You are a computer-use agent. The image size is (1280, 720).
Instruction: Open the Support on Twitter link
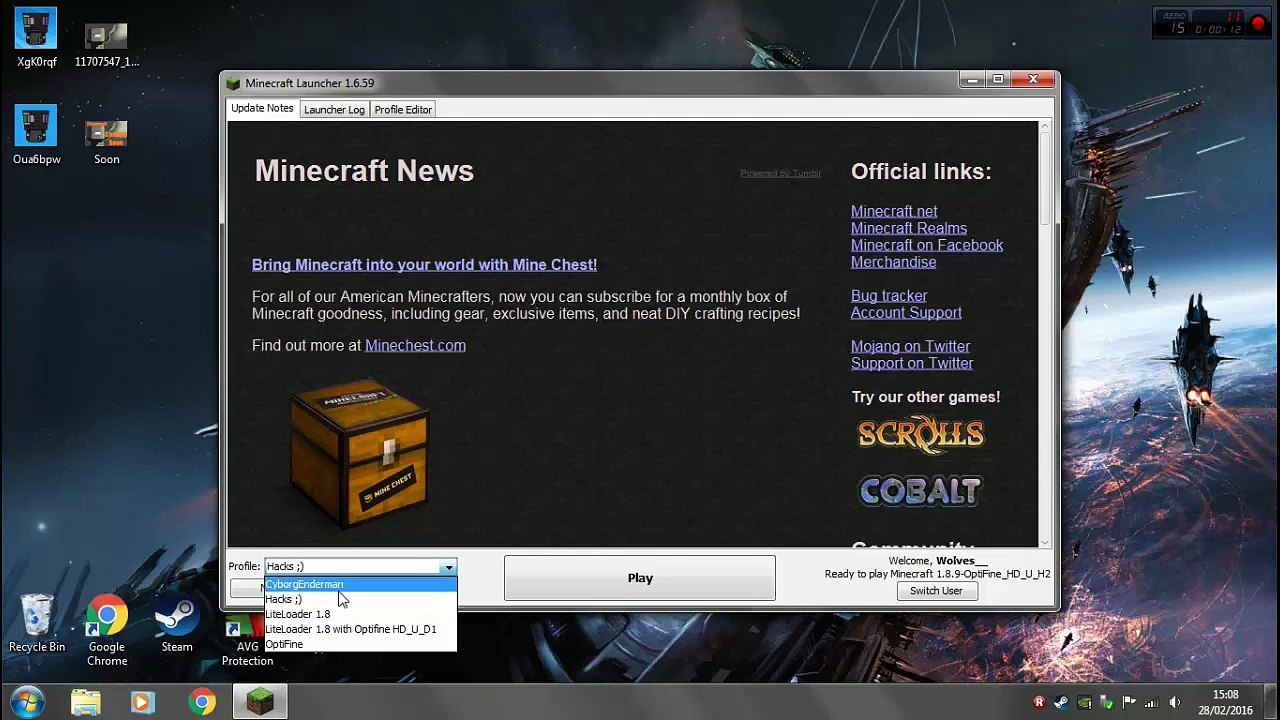(912, 364)
